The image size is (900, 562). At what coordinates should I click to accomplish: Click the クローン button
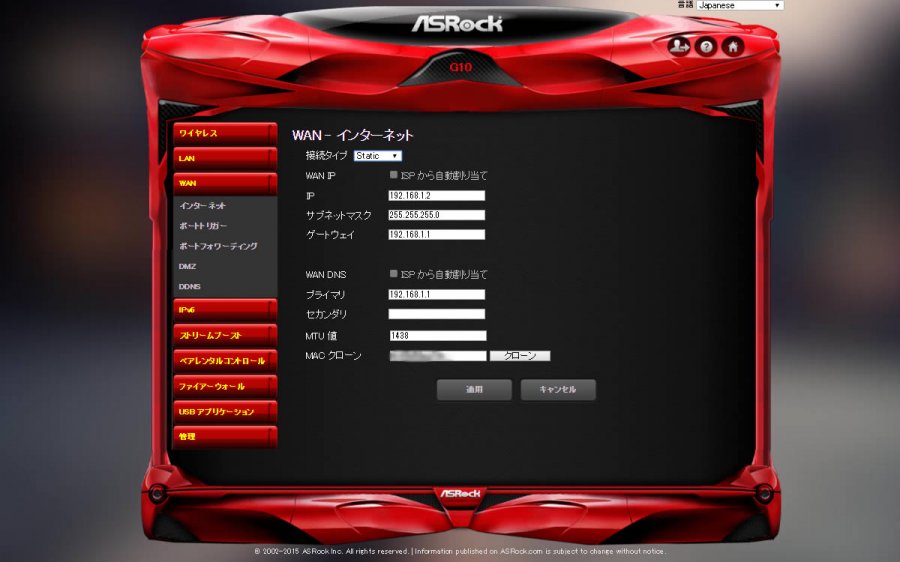pyautogui.click(x=520, y=356)
